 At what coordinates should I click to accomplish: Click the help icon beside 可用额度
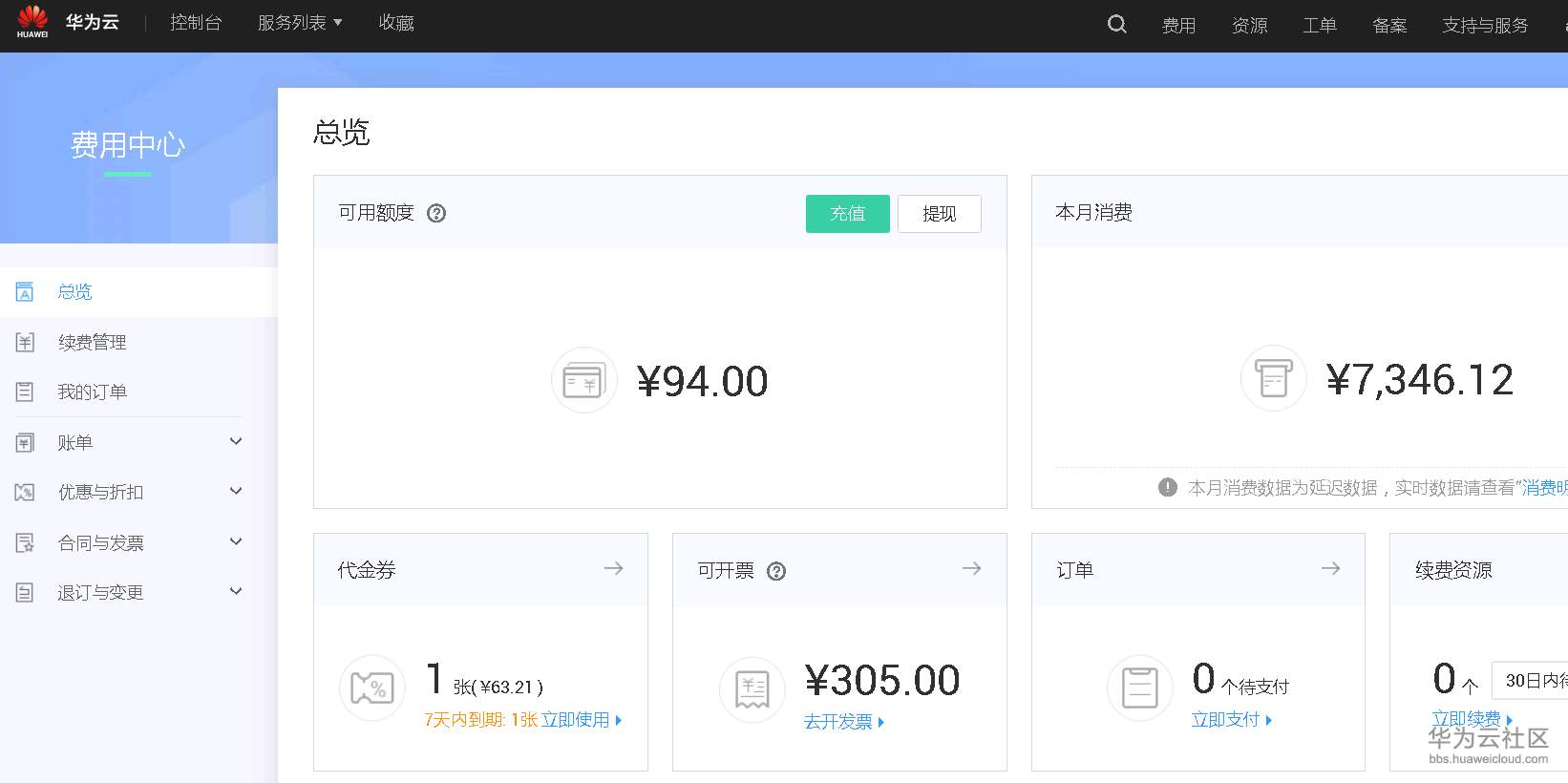[436, 213]
